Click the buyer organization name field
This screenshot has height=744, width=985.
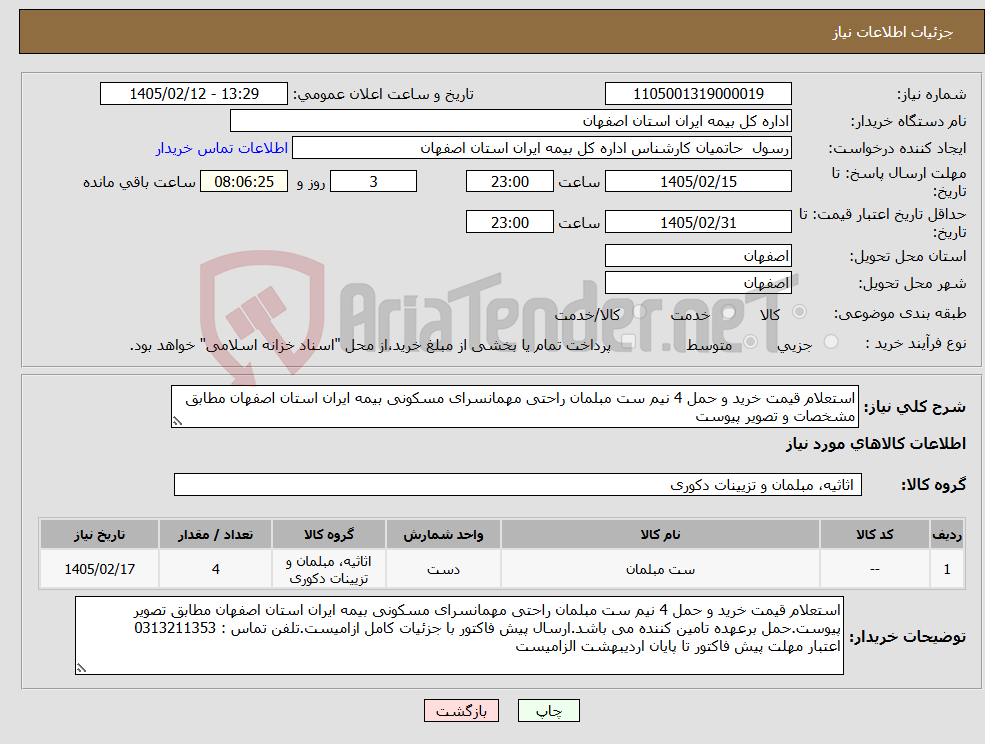pyautogui.click(x=511, y=121)
